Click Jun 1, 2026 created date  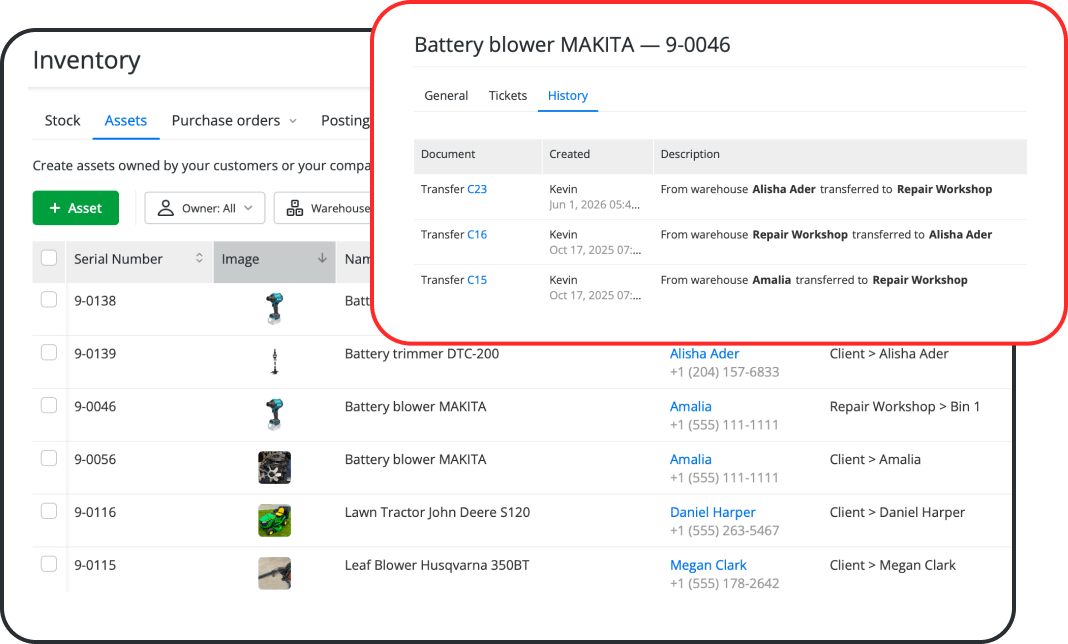click(x=595, y=204)
